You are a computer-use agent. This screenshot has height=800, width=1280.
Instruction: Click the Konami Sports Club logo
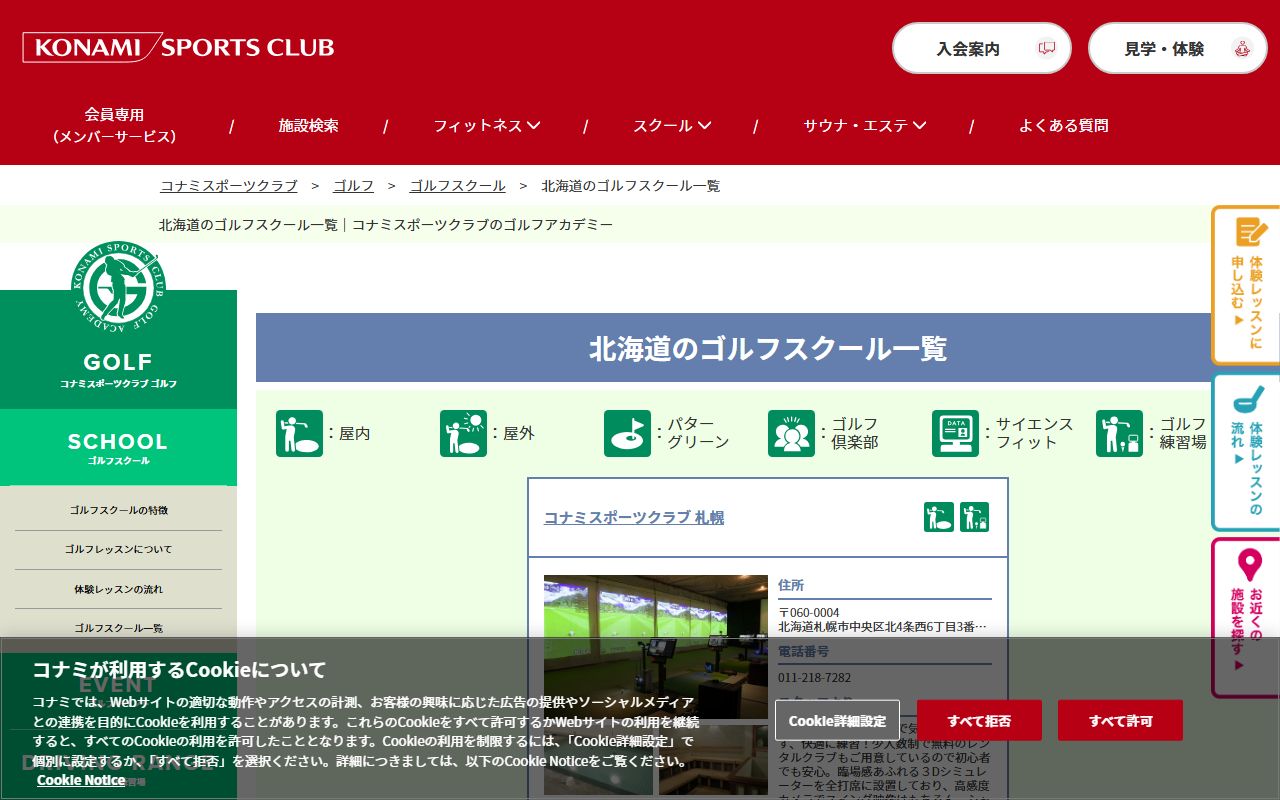[178, 47]
